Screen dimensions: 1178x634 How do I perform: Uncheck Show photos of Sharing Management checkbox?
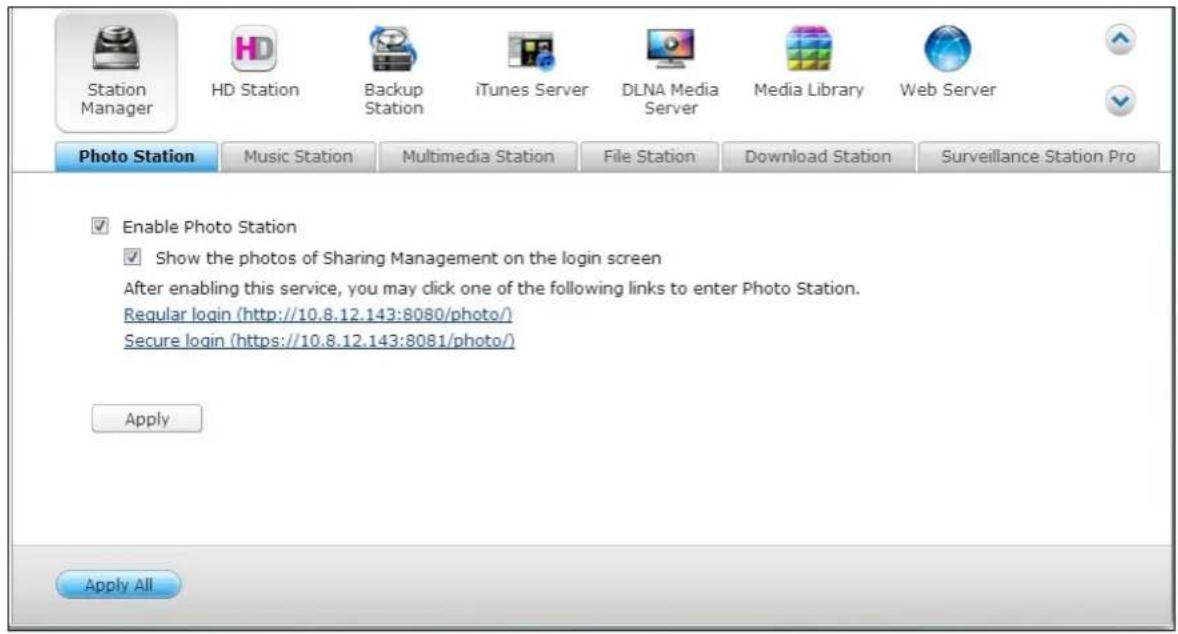click(x=132, y=258)
